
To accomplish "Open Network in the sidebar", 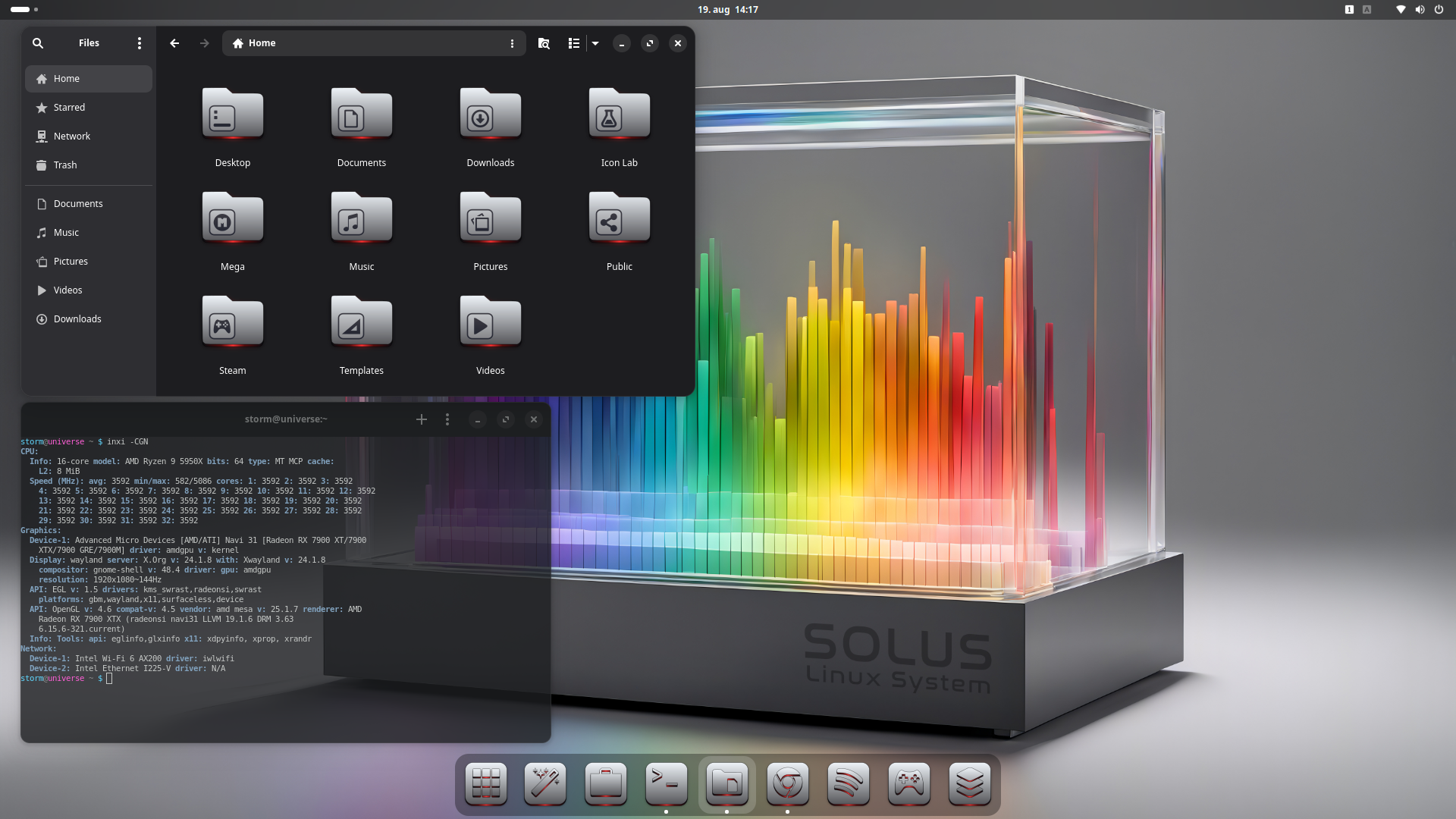I will [89, 136].
